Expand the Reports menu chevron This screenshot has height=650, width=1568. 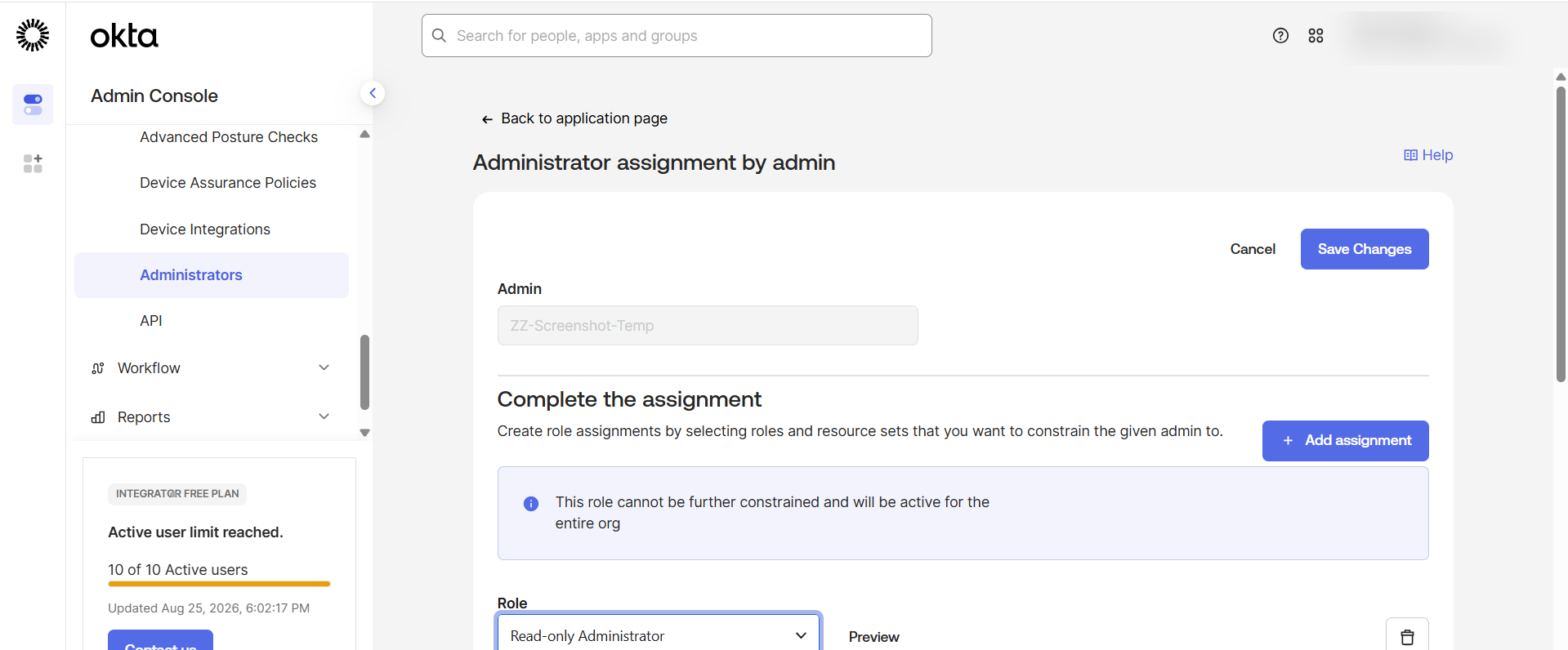tap(324, 416)
